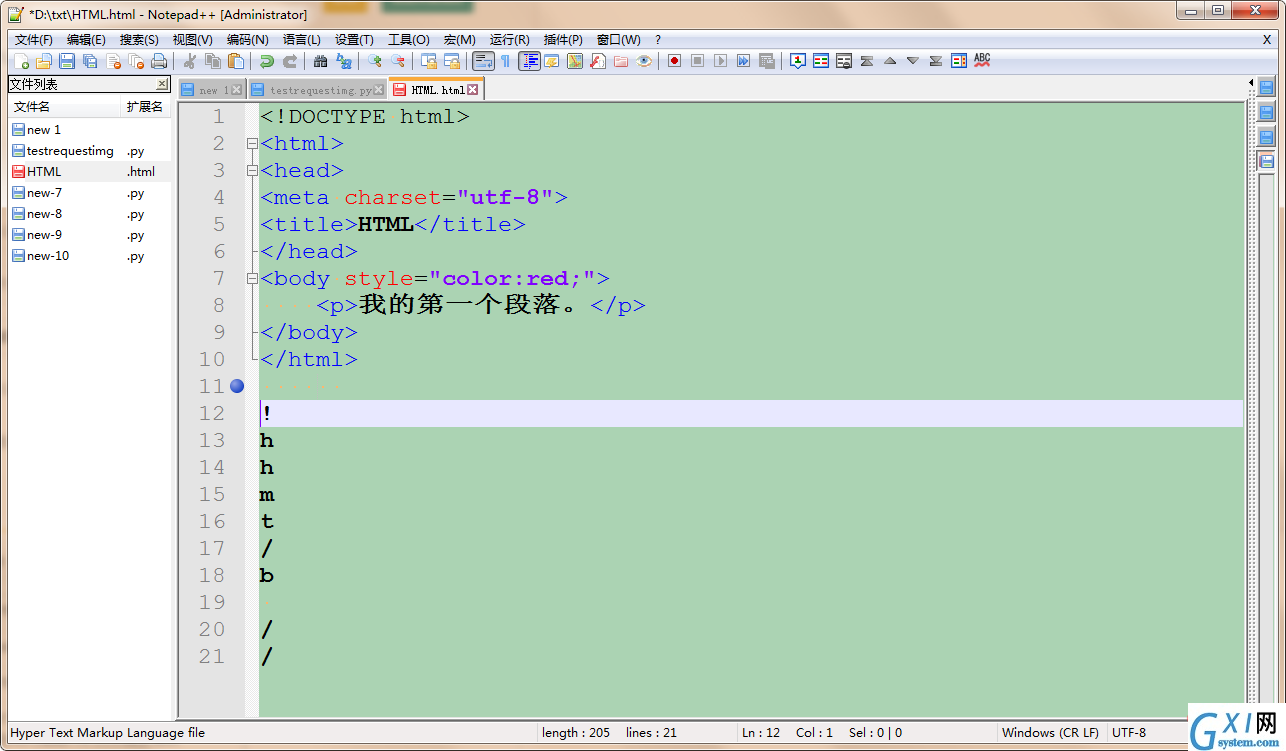Open the 插件(P) menu
1286x751 pixels.
point(563,40)
